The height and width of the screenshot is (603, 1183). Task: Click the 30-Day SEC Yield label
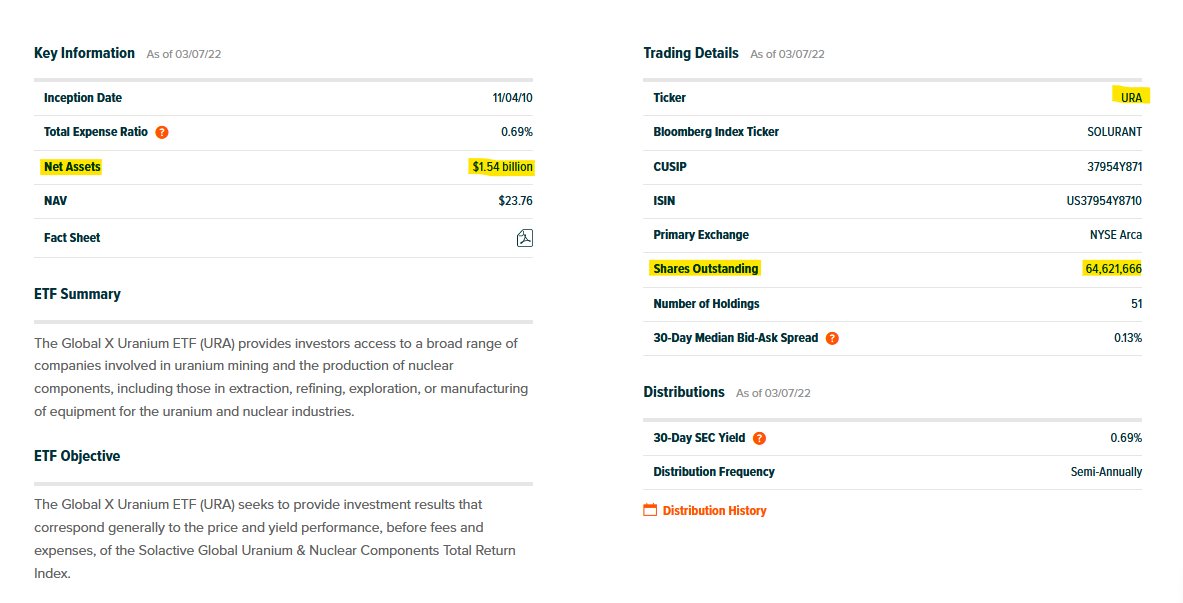click(x=699, y=438)
